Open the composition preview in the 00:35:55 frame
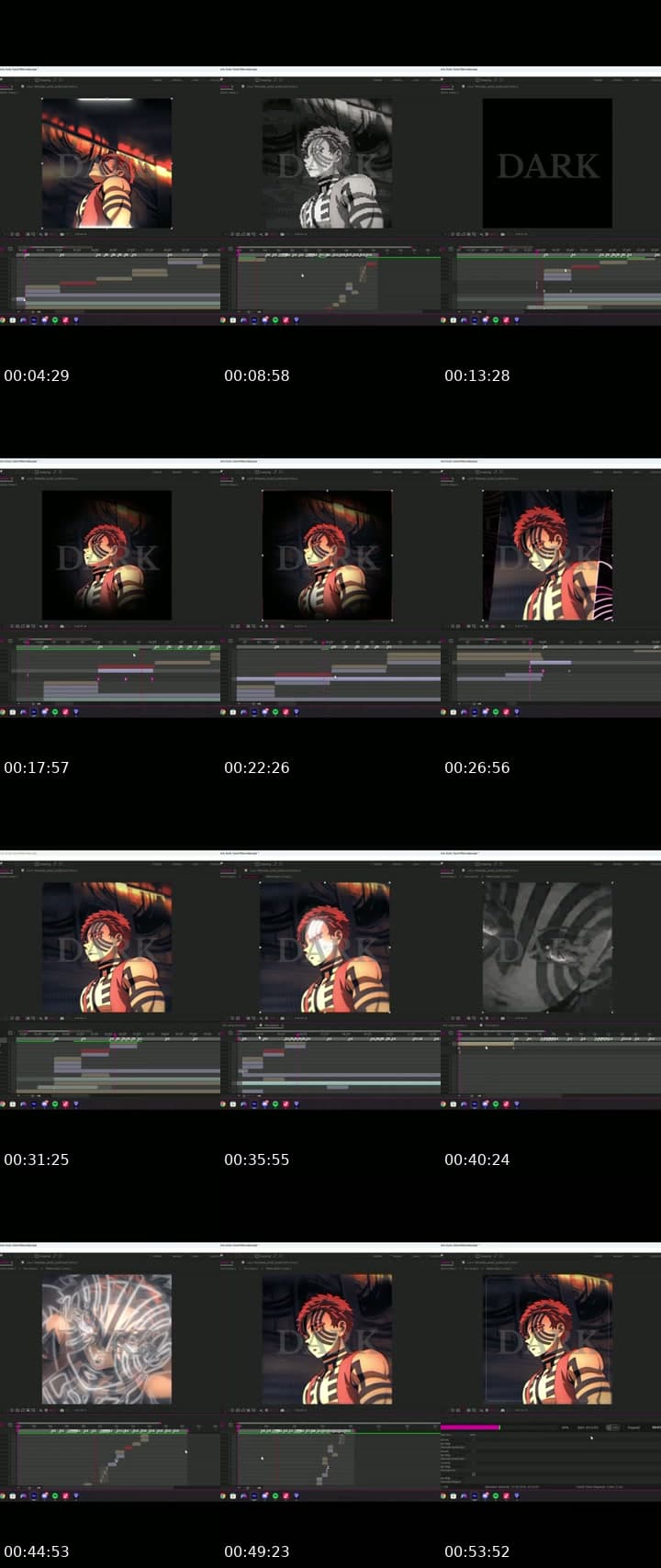This screenshot has height=1568, width=661. point(324,947)
